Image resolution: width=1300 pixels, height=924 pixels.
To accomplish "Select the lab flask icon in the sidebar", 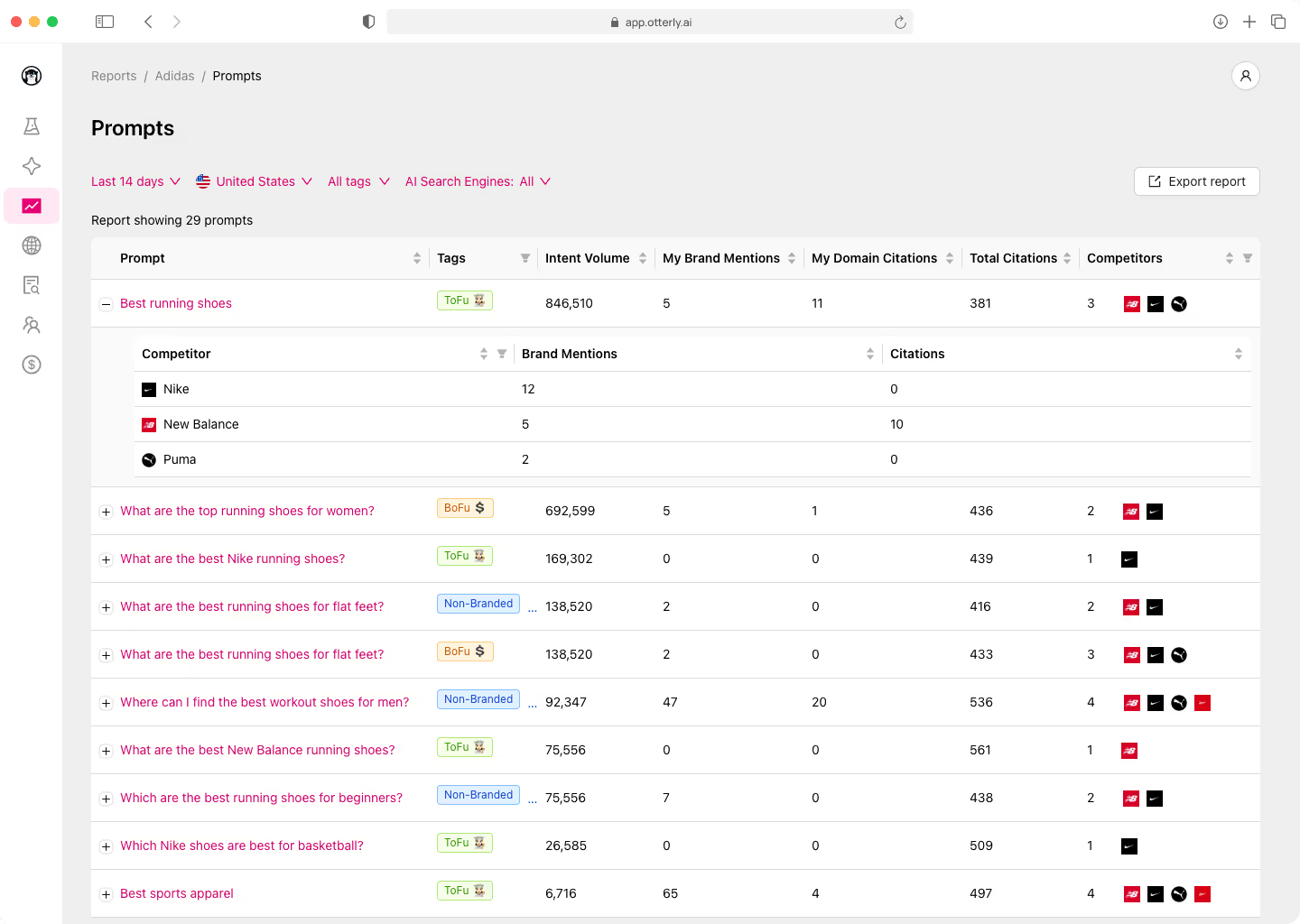I will [32, 126].
